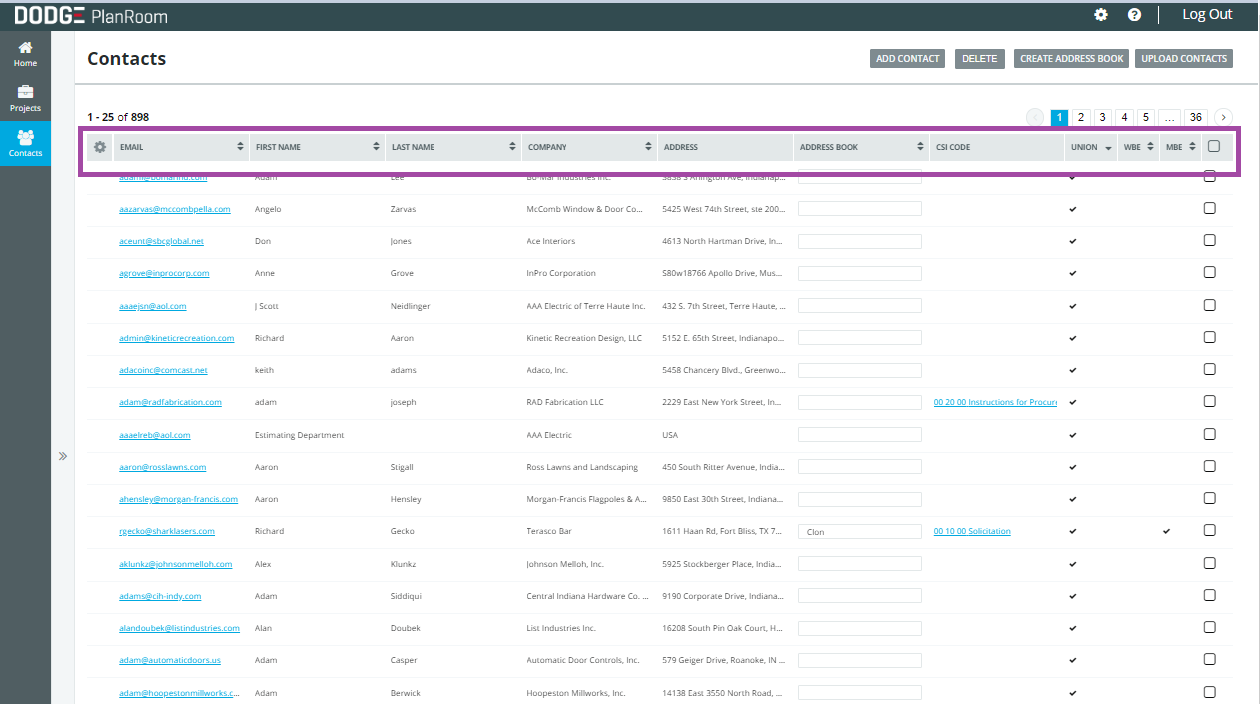Open the 00 10 00 Solicitation CSI link
The height and width of the screenshot is (704, 1260).
(972, 531)
